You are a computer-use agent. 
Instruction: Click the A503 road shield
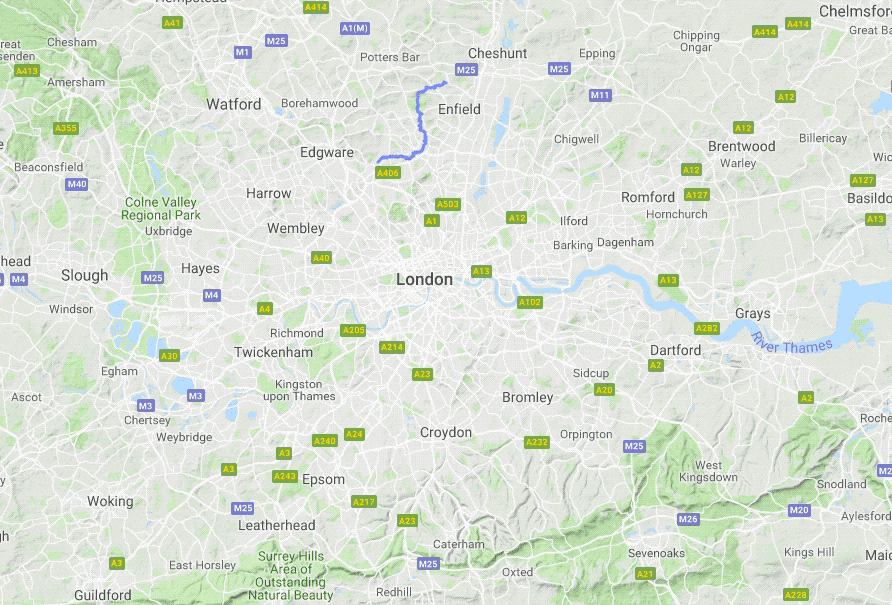tap(448, 204)
